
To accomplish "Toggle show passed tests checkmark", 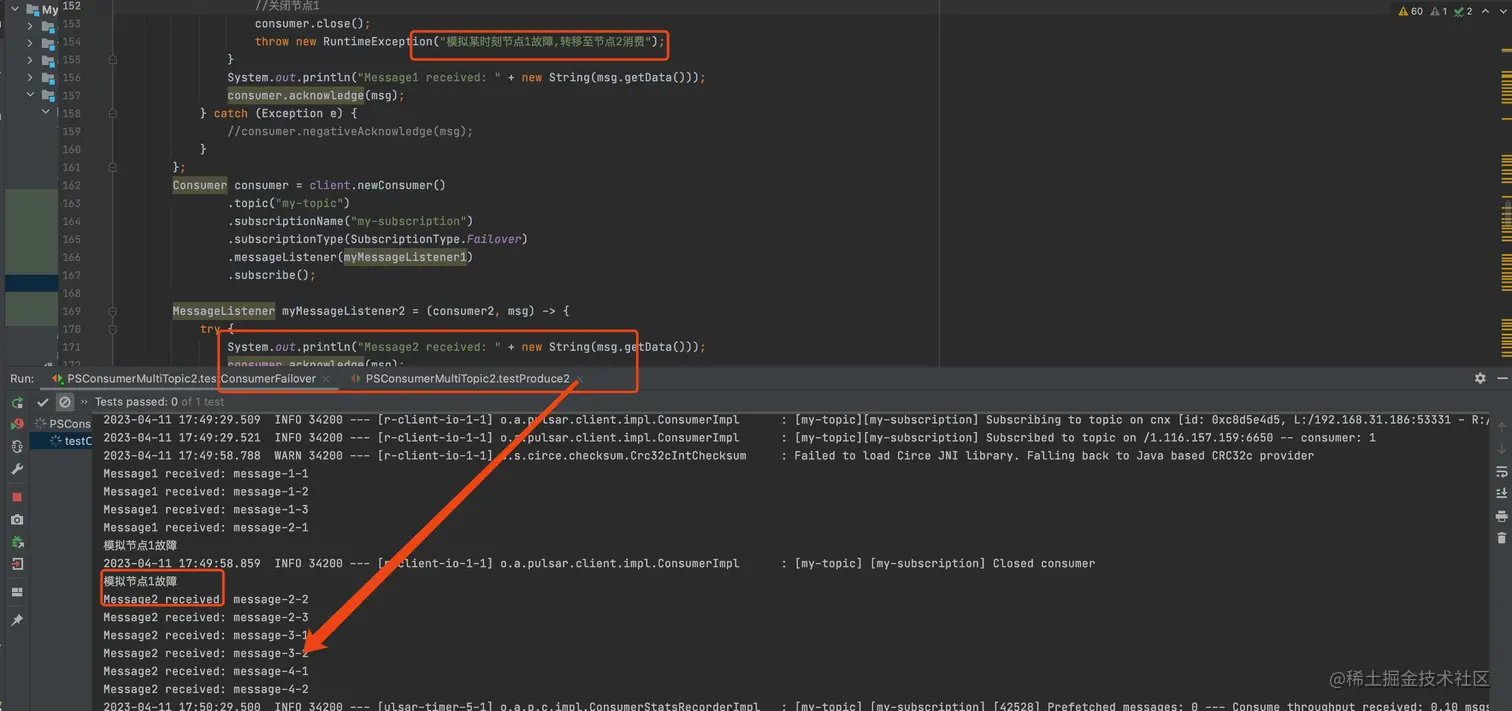I will point(42,402).
